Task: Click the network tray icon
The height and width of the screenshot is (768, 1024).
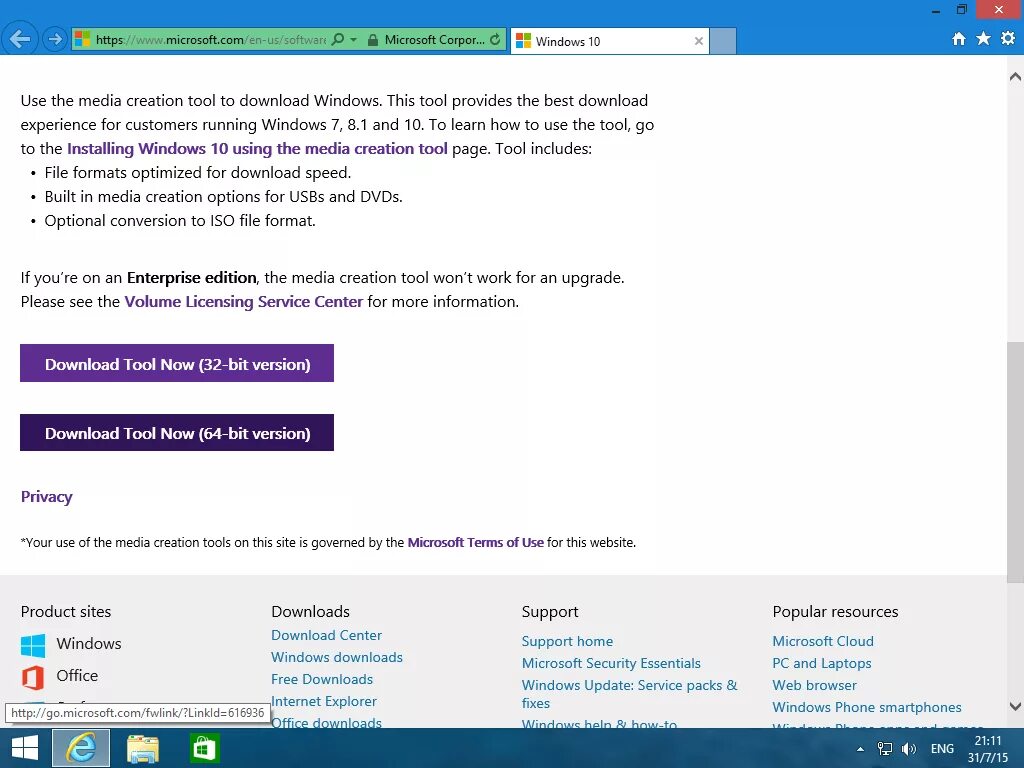Action: coord(885,749)
